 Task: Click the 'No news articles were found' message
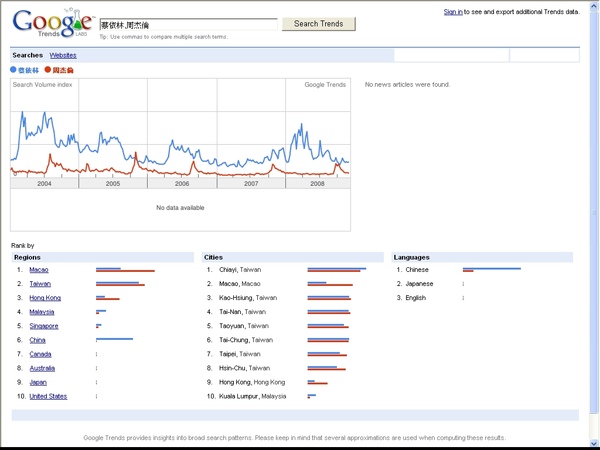[x=407, y=85]
